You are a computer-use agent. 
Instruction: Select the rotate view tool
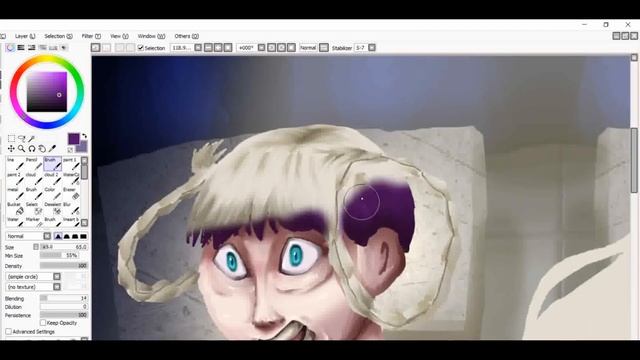32,149
